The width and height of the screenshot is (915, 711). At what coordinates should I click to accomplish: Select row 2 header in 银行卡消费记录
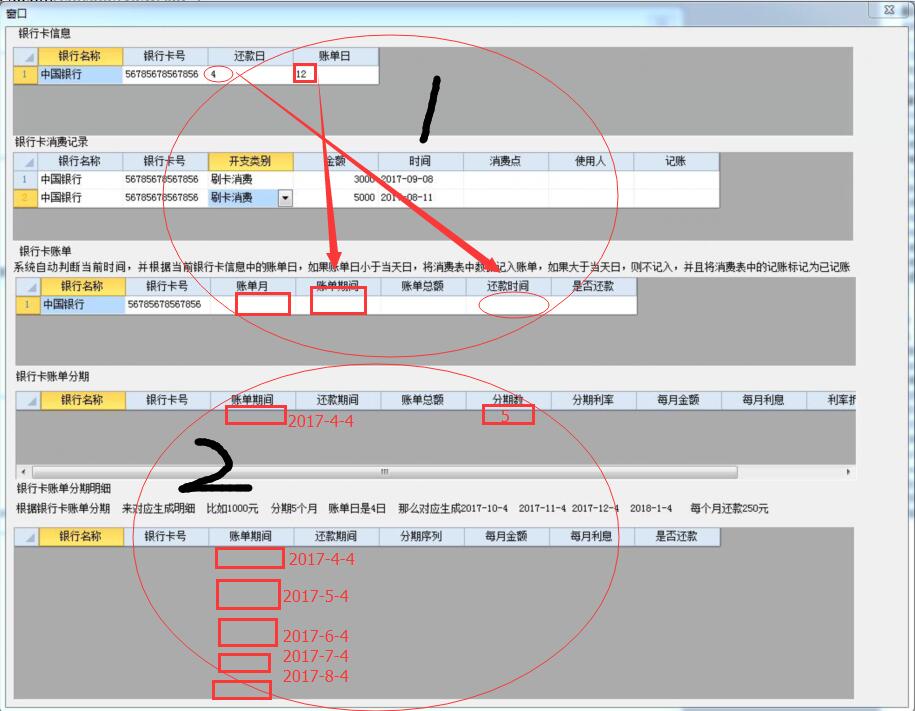[25, 198]
